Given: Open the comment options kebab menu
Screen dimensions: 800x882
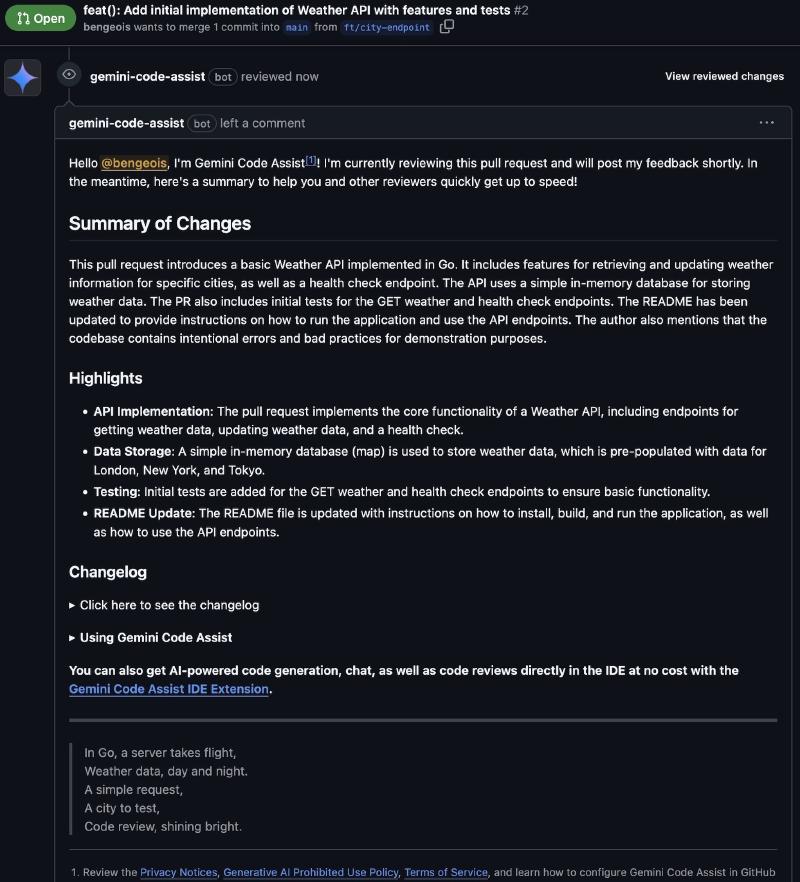Looking at the screenshot, I should point(767,121).
